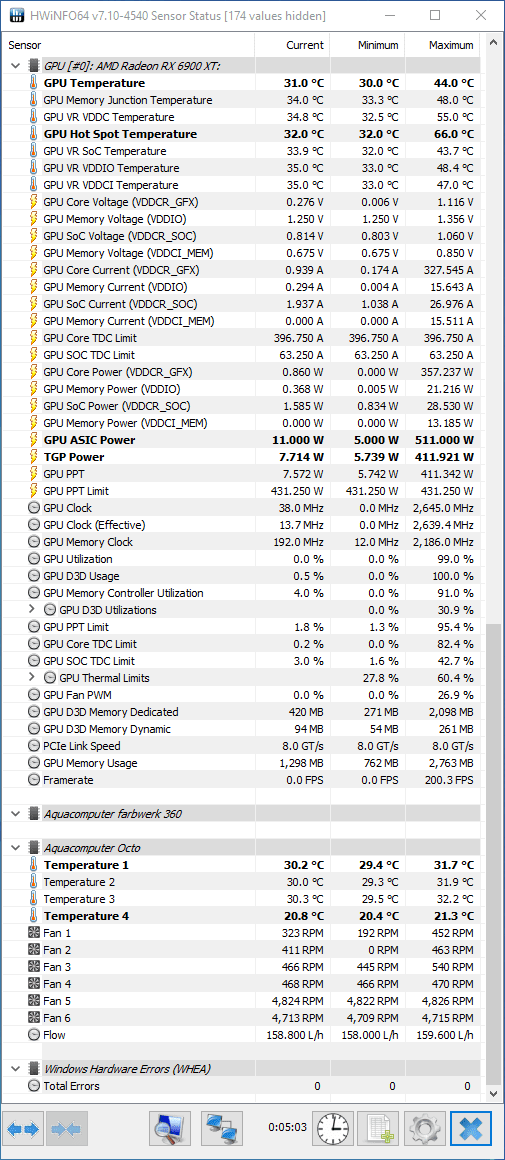Collapse the Aquacomputer Octo group
The height and width of the screenshot is (1160, 505).
[x=15, y=848]
